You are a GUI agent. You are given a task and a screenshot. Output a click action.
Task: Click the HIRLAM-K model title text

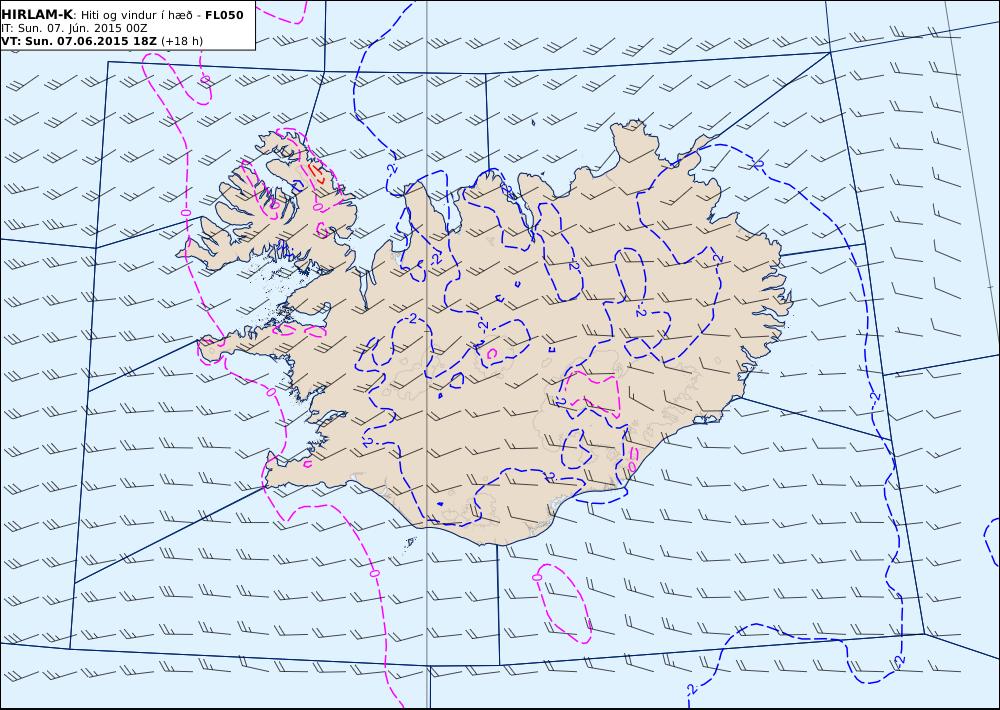tap(37, 15)
